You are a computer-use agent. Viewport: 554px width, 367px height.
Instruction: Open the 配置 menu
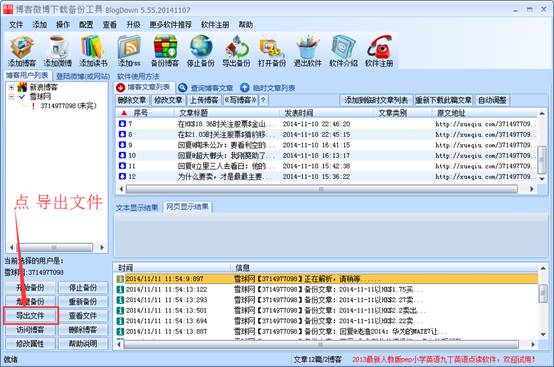click(86, 25)
